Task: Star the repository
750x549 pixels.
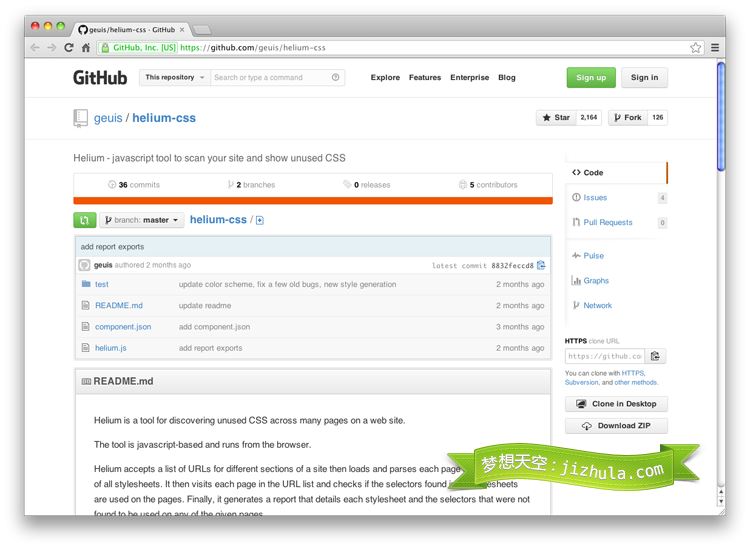Action: [x=556, y=118]
